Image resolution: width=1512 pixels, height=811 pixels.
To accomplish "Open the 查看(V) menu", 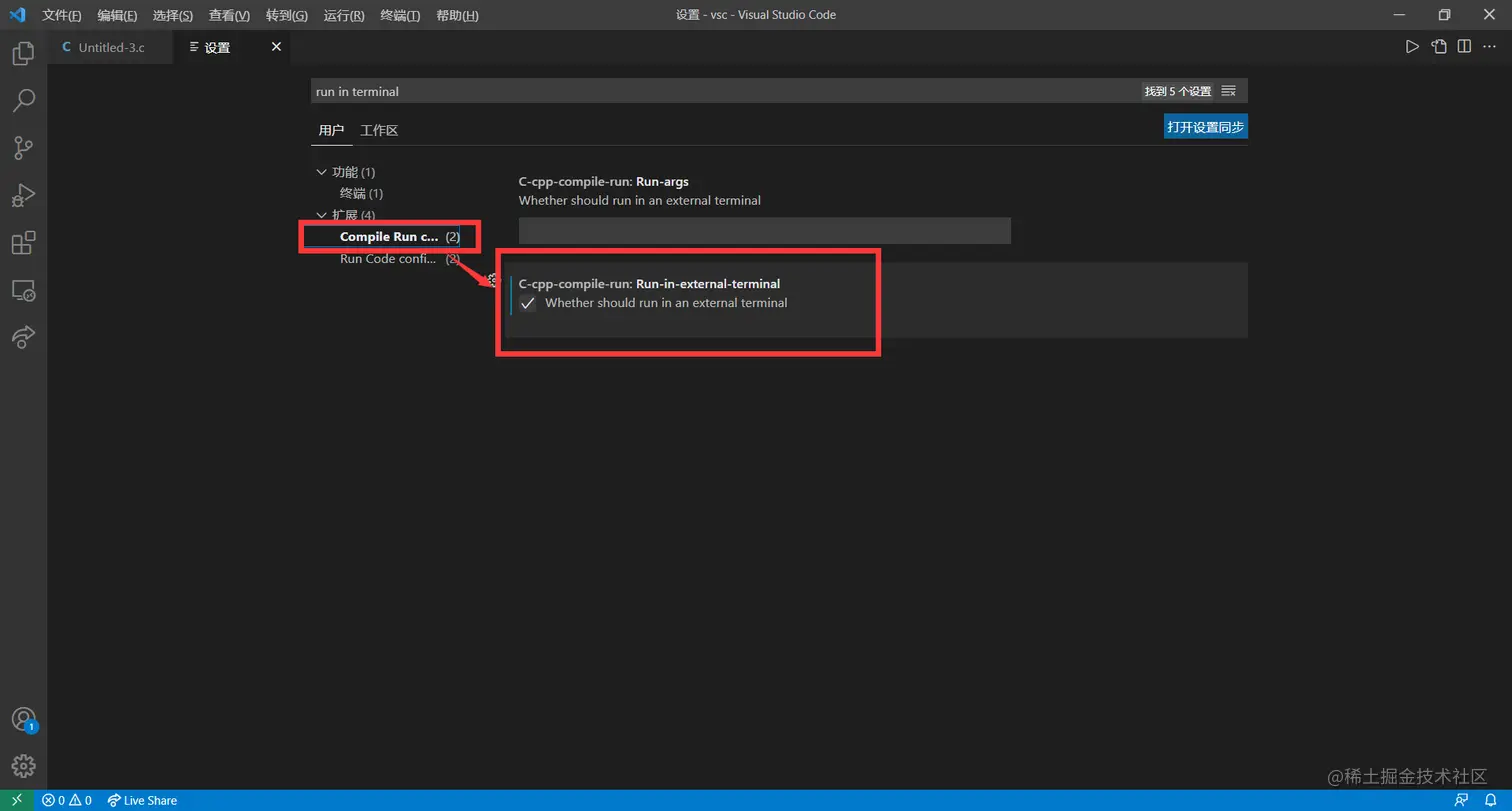I will point(229,15).
